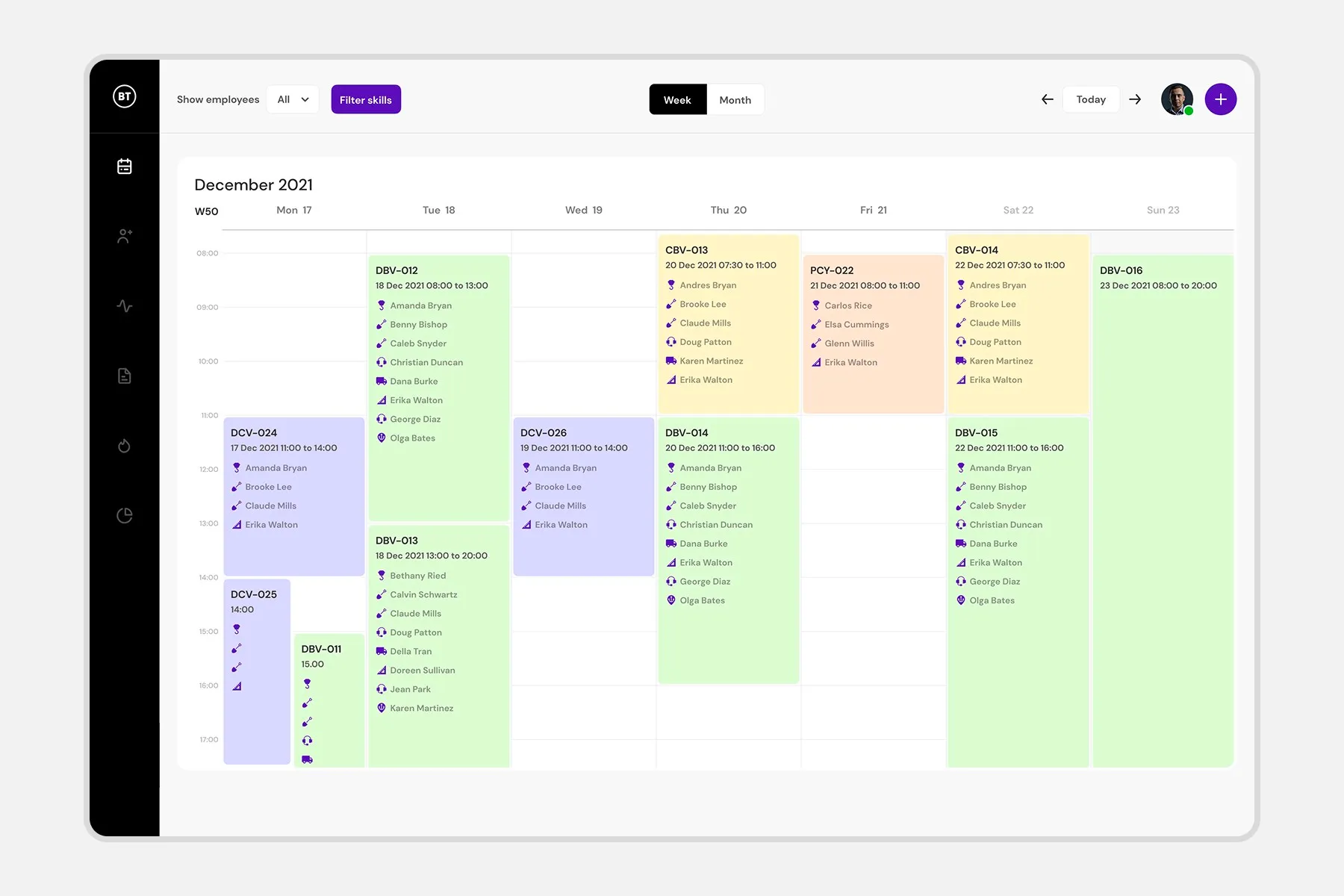
Task: Click tool icon beside Brooke Lee in DCV-026
Action: tap(526, 487)
